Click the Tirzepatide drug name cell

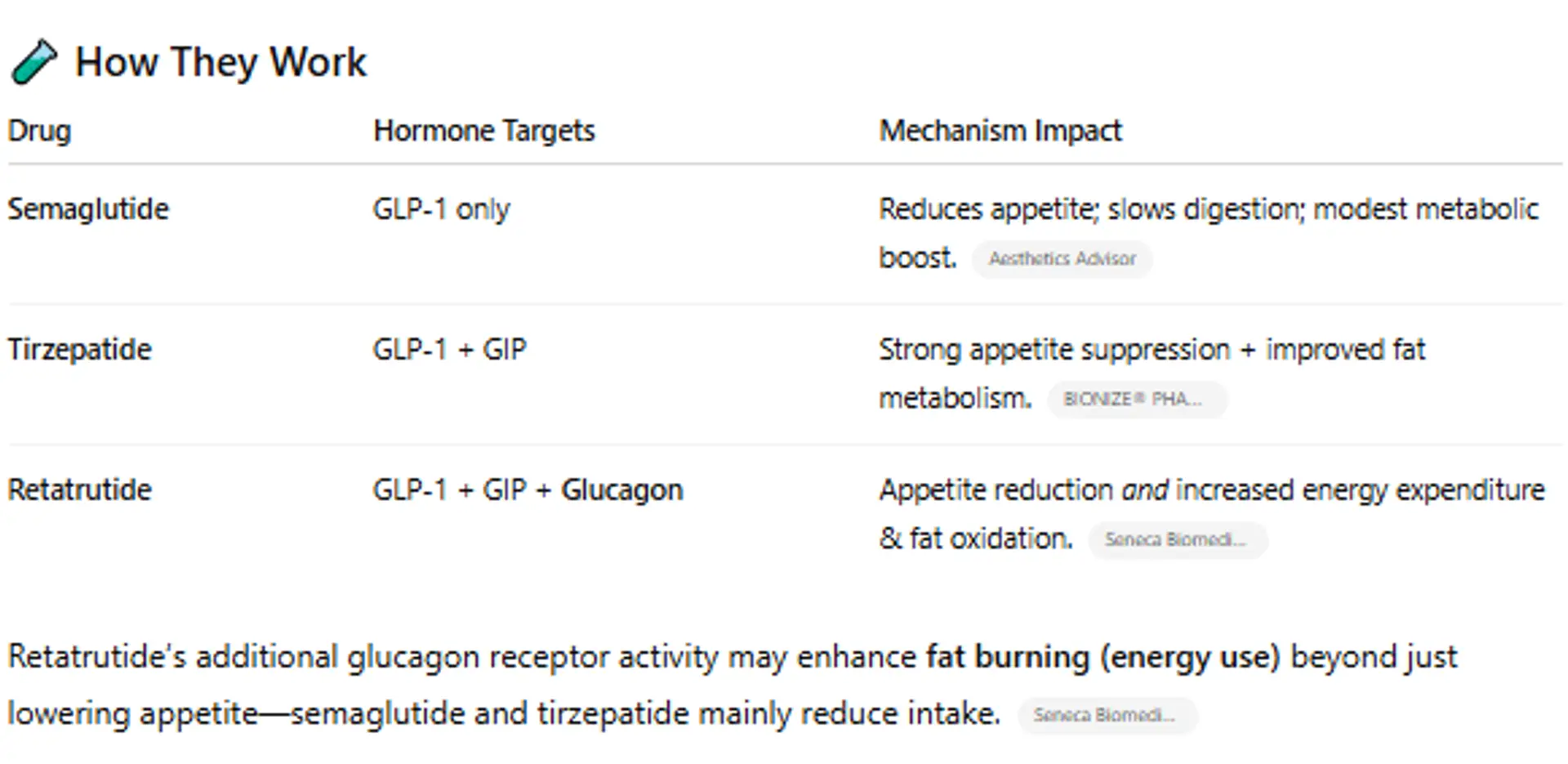tap(80, 350)
